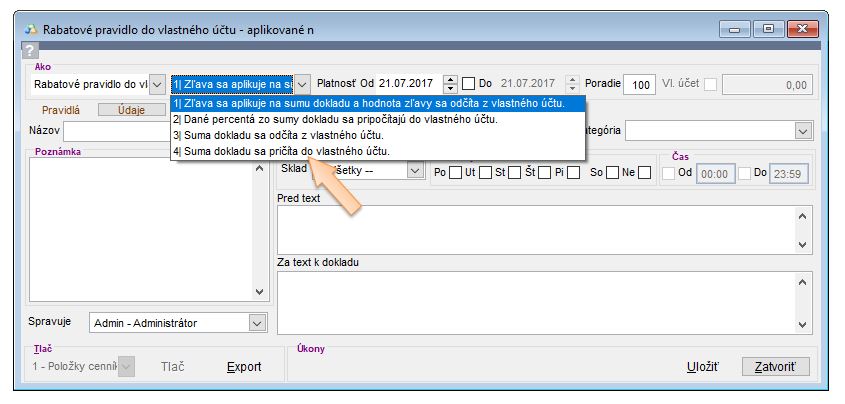Open the Rabatové pravidlo type dropdown
The image size is (845, 404).
[x=157, y=85]
